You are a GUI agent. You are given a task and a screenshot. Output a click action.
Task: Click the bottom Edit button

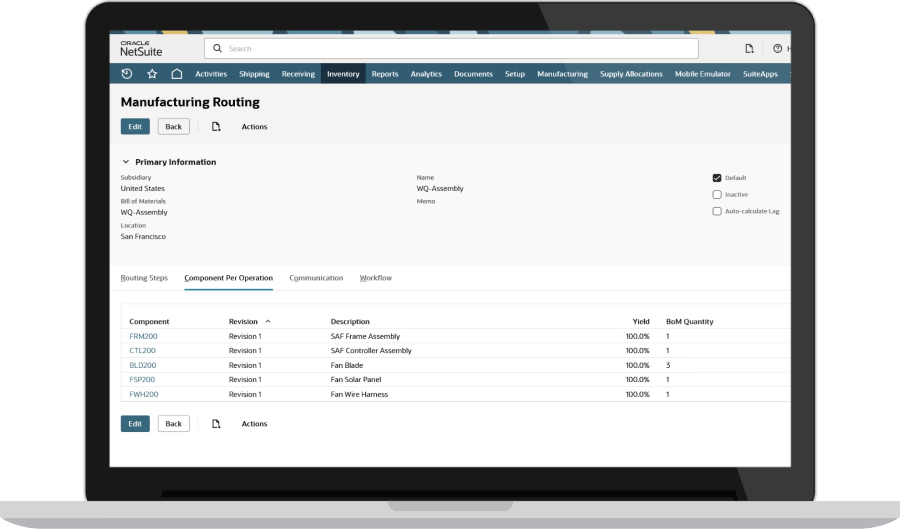click(135, 423)
